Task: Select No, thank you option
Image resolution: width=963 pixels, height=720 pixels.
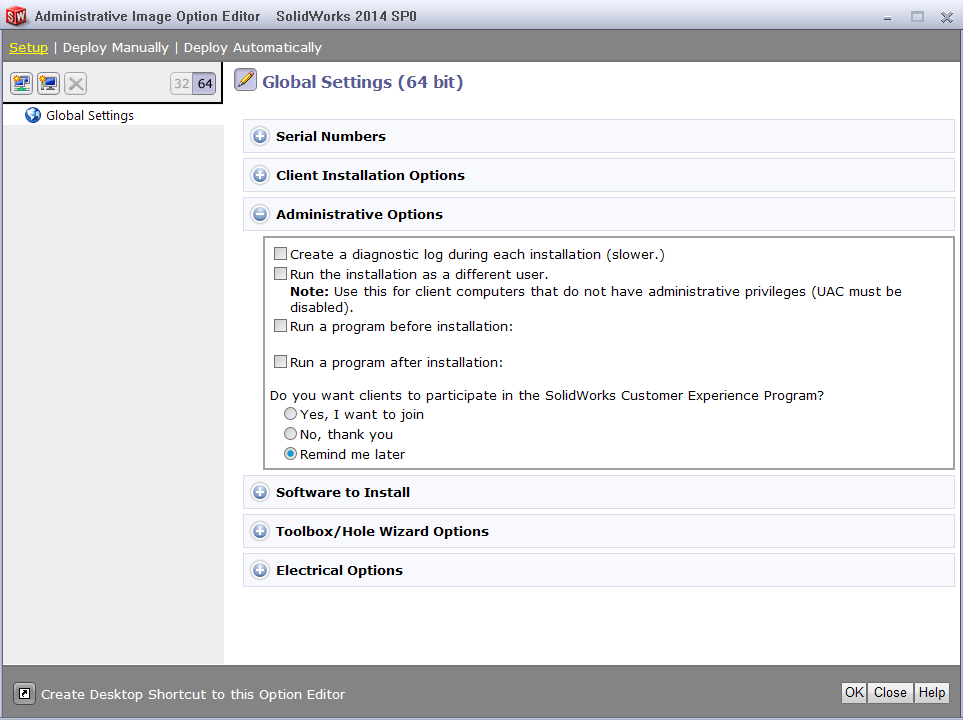Action: [x=290, y=434]
